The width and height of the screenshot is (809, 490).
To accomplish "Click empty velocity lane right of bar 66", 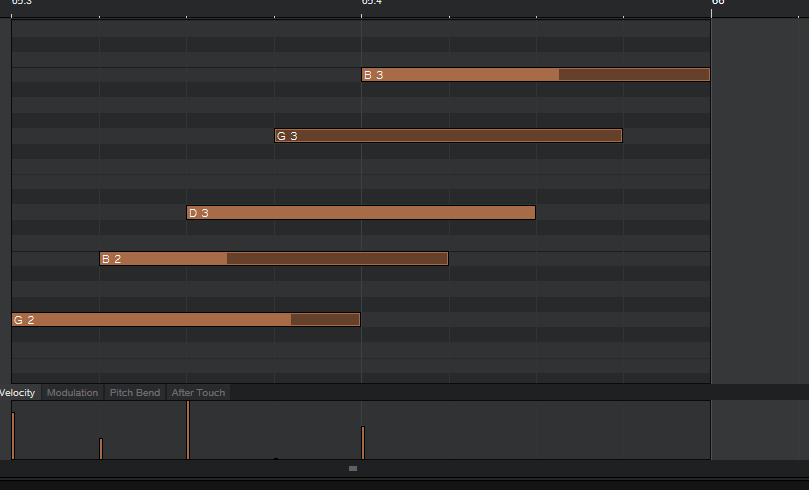I will point(759,430).
